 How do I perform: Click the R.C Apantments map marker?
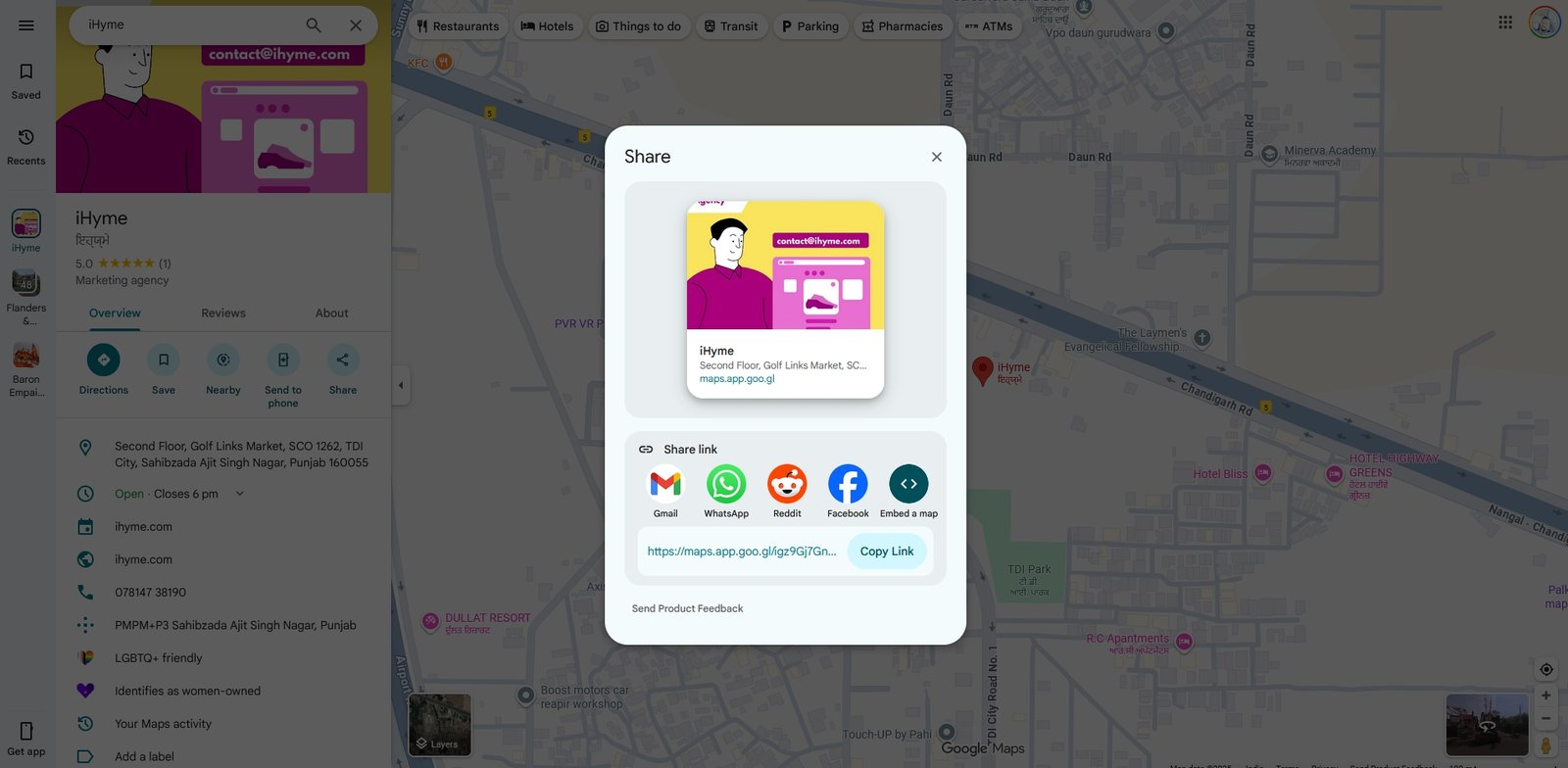point(1184,644)
